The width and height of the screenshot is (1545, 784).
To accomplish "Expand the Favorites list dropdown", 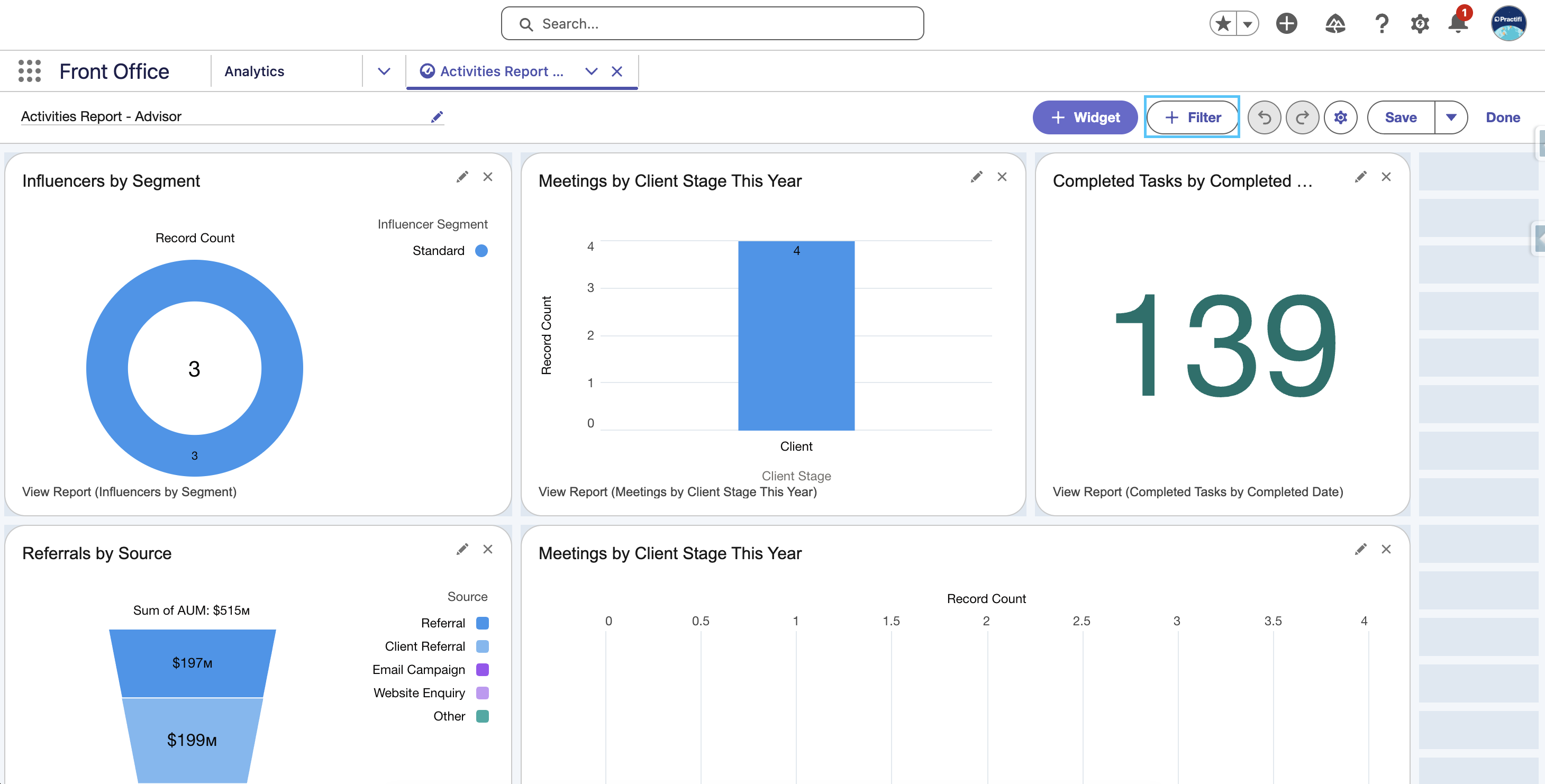I will tap(1248, 24).
